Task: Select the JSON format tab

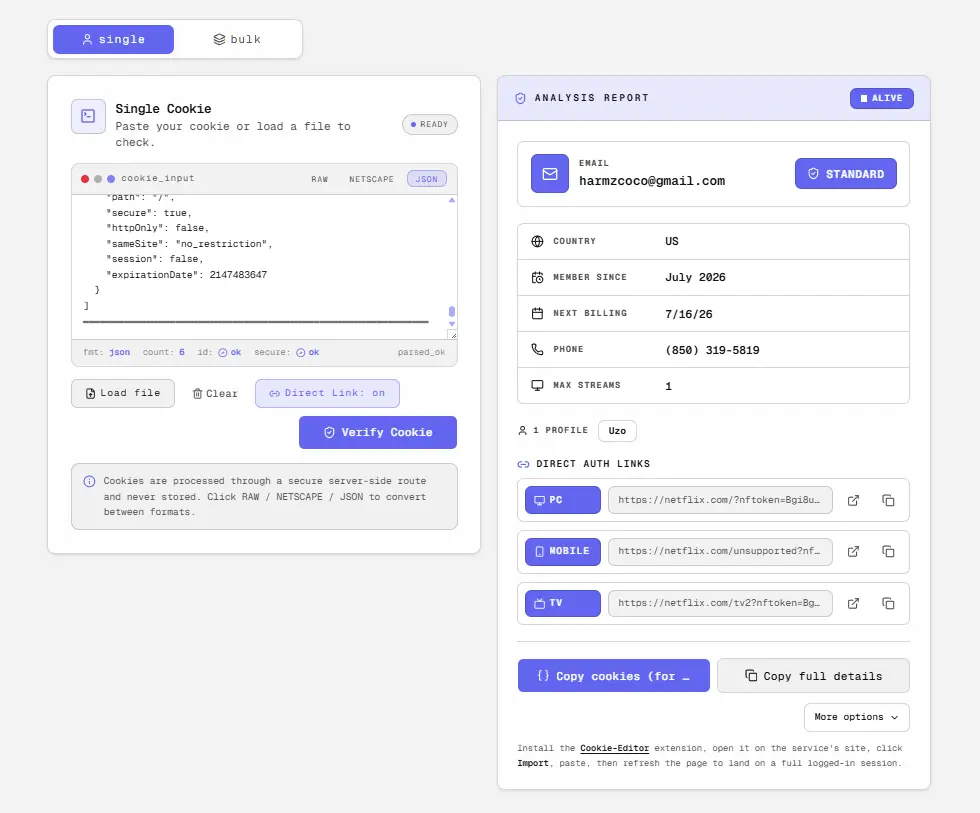Action: pyautogui.click(x=427, y=179)
